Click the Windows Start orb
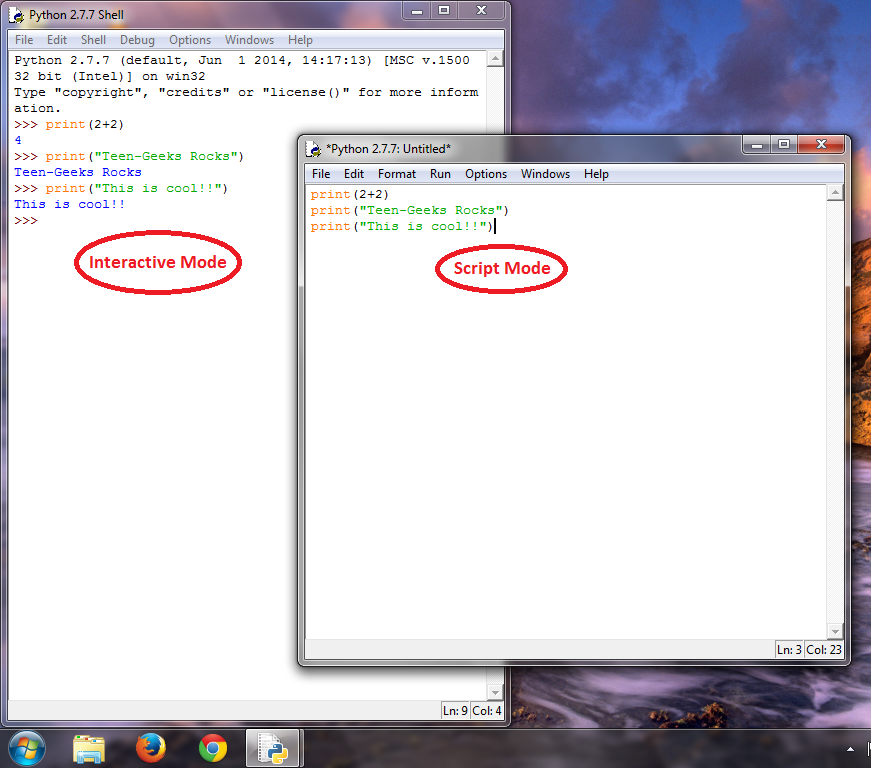871x768 pixels. (26, 747)
